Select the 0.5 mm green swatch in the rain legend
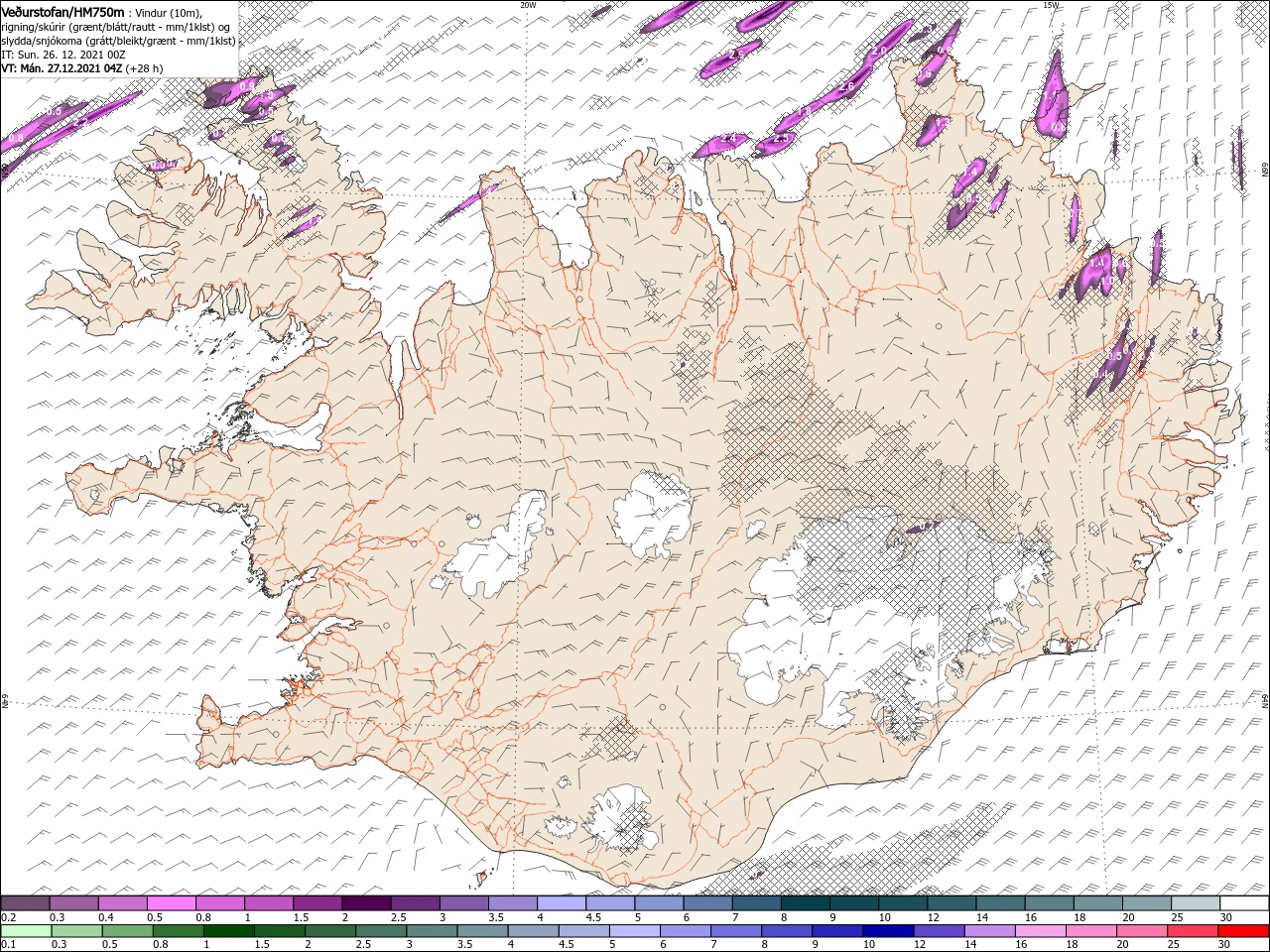Viewport: 1270px width, 952px height. 128,931
